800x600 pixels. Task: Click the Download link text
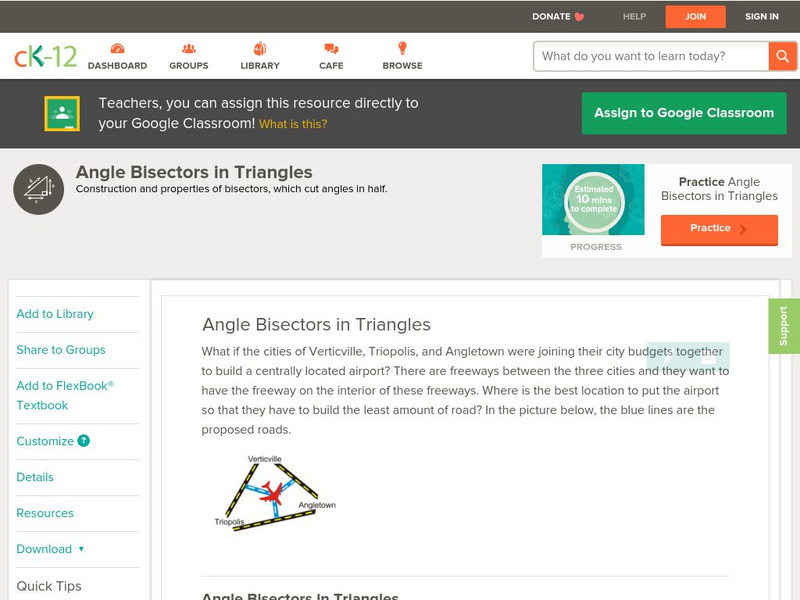tap(44, 549)
